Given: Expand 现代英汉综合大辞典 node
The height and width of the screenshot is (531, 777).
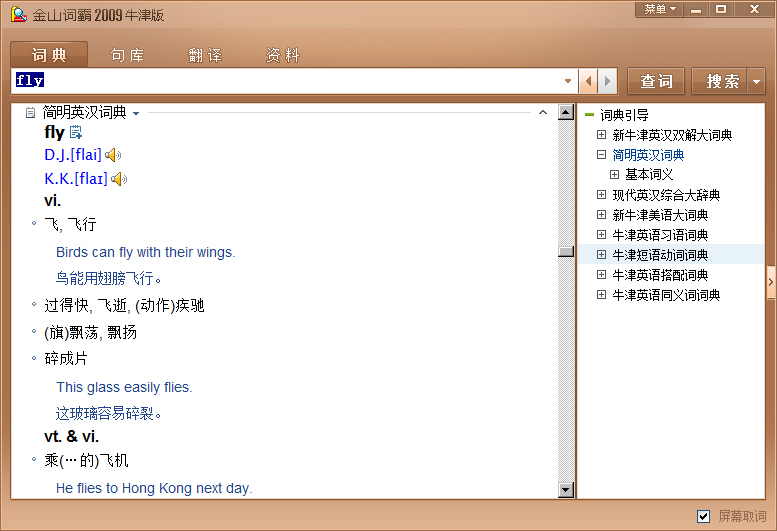Looking at the screenshot, I should click(x=601, y=195).
